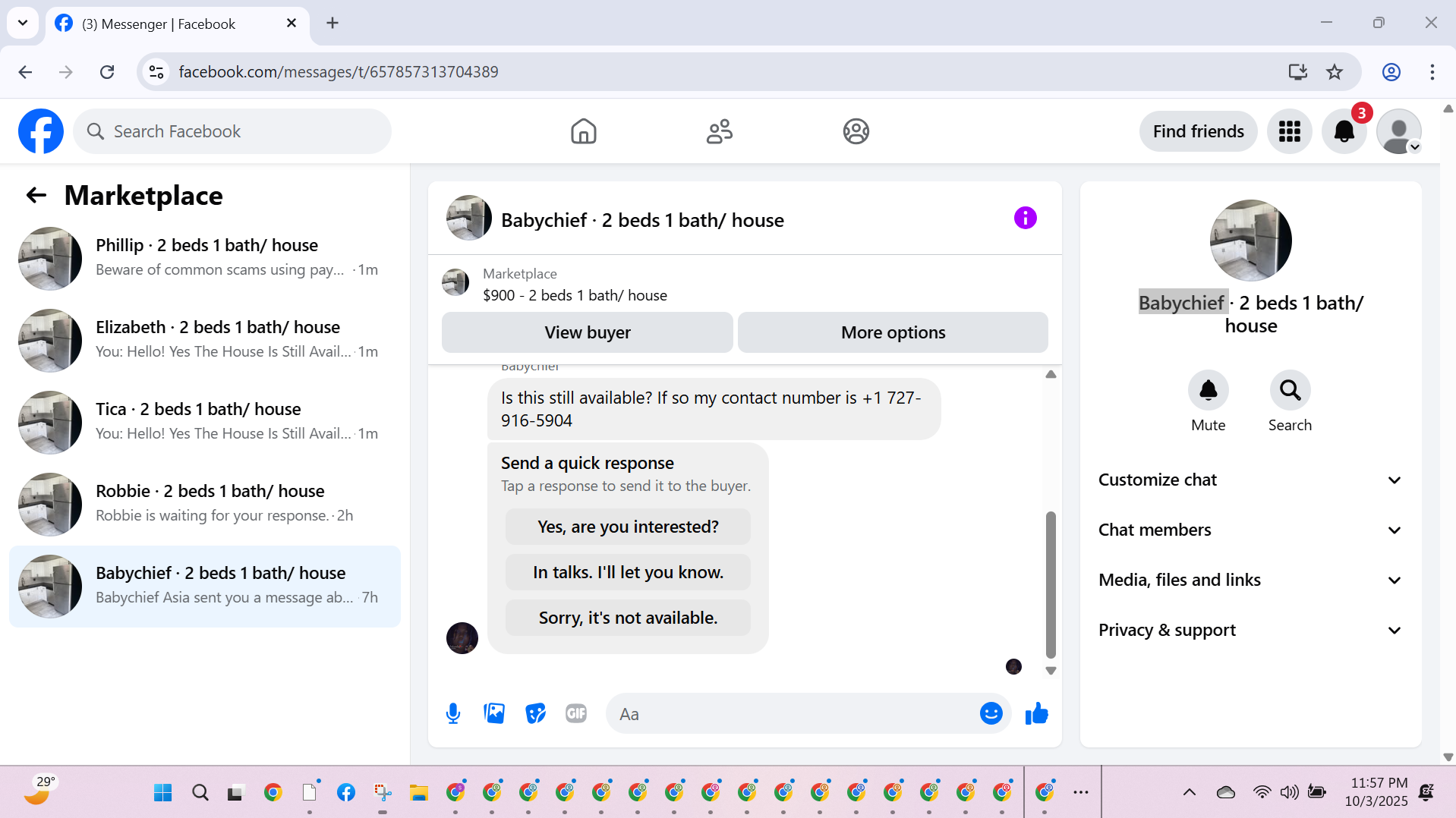Viewport: 1456px width, 818px height.
Task: Click chat scroll down arrow
Action: click(1051, 671)
